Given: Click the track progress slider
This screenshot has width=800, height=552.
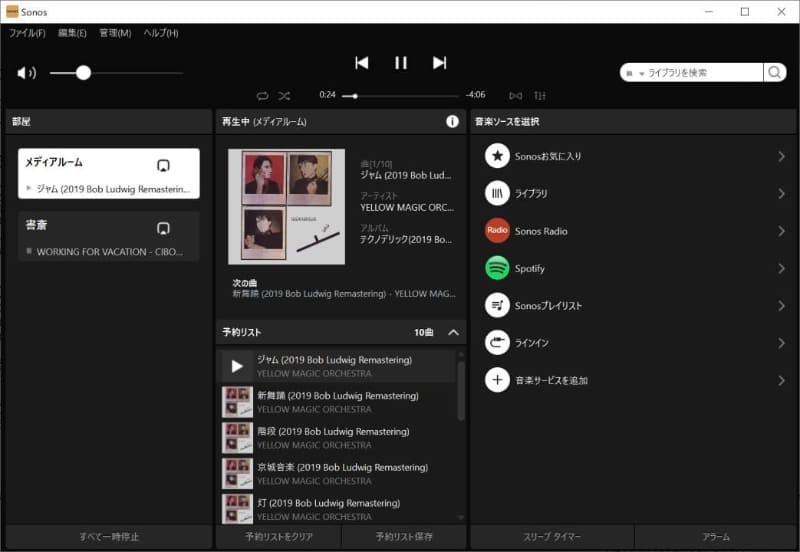Looking at the screenshot, I should coord(401,96).
